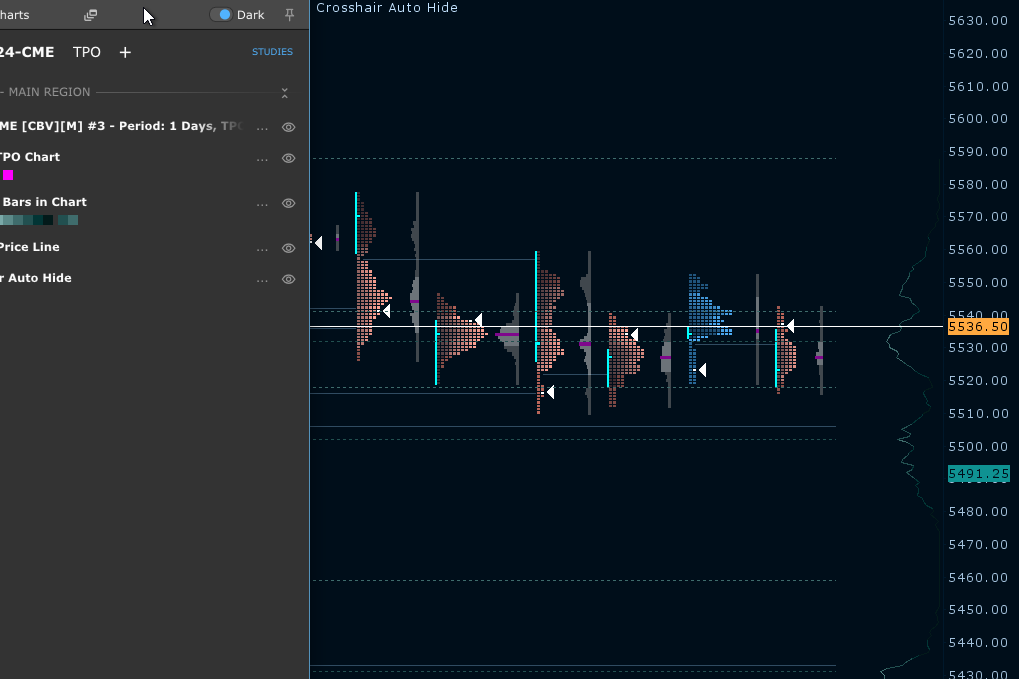Click the orange 5536.50 price label on the axis

pyautogui.click(x=978, y=326)
